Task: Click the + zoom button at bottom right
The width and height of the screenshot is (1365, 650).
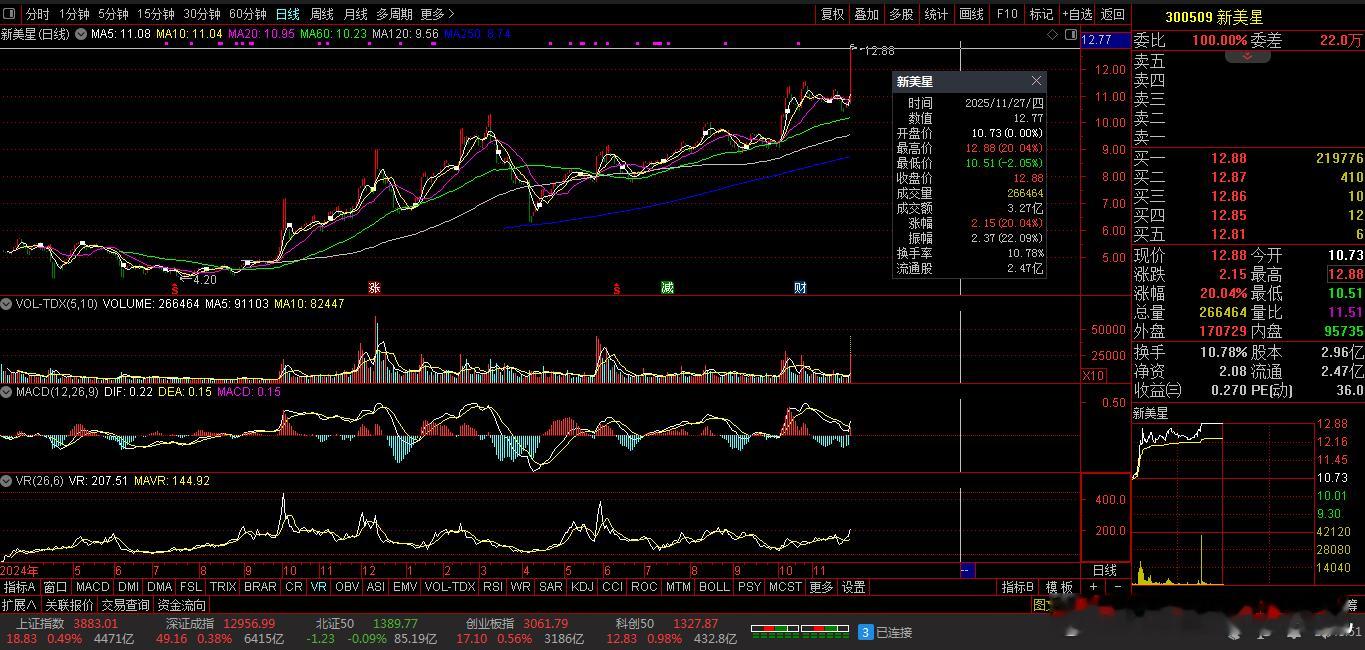Action: (1095, 587)
